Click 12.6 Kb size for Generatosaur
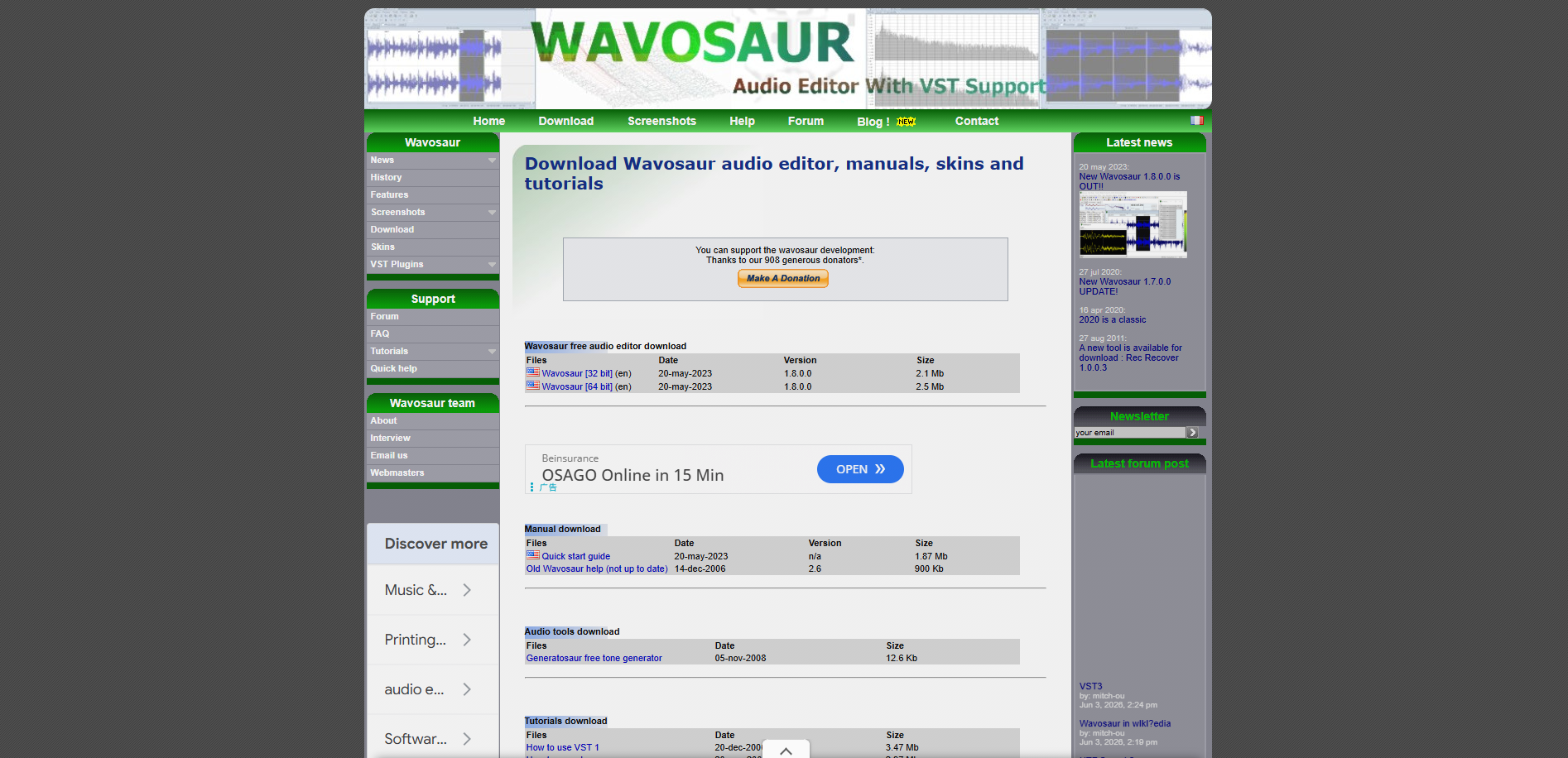 pyautogui.click(x=901, y=658)
